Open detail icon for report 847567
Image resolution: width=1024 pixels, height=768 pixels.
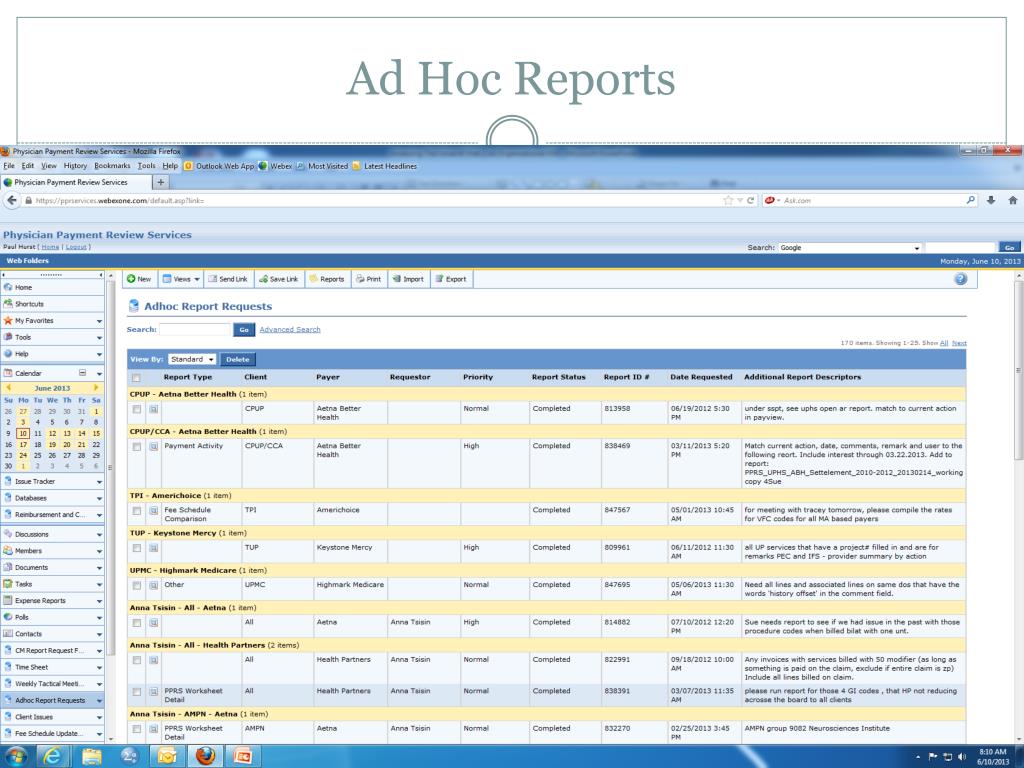(x=153, y=511)
